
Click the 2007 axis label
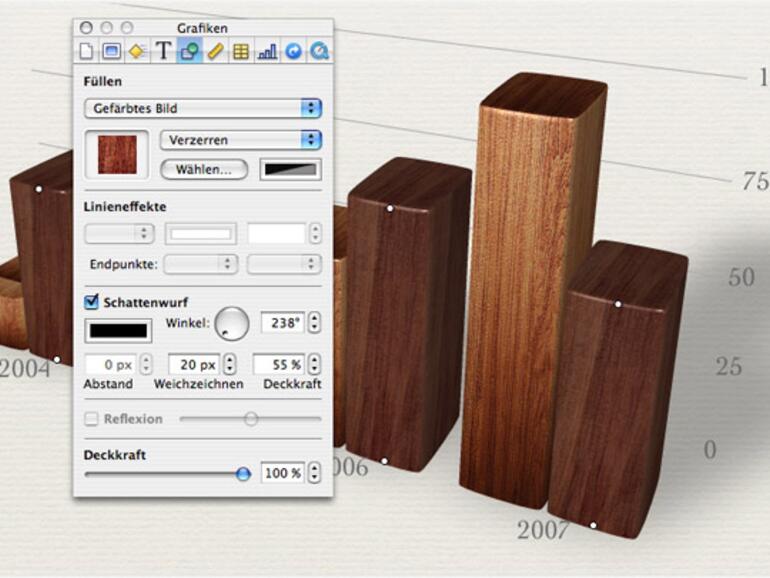pos(543,530)
